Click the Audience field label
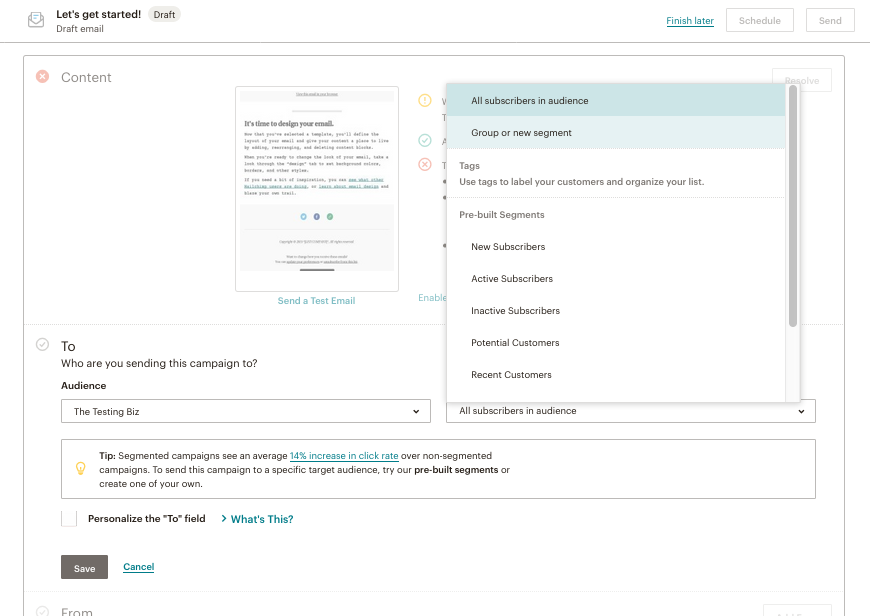 tap(83, 386)
